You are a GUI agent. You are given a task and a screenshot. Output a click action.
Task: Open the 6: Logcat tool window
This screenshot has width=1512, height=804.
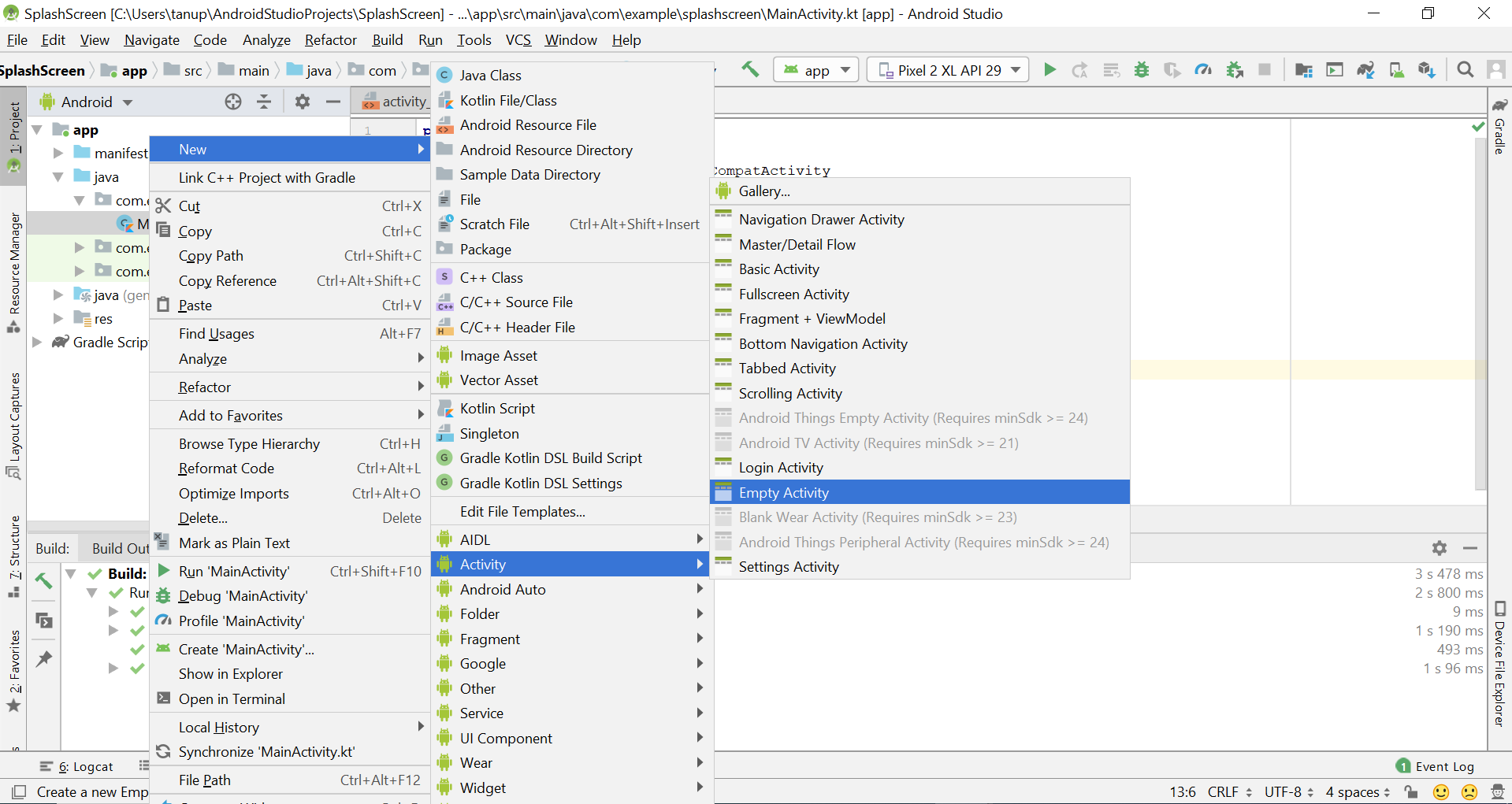(x=76, y=766)
